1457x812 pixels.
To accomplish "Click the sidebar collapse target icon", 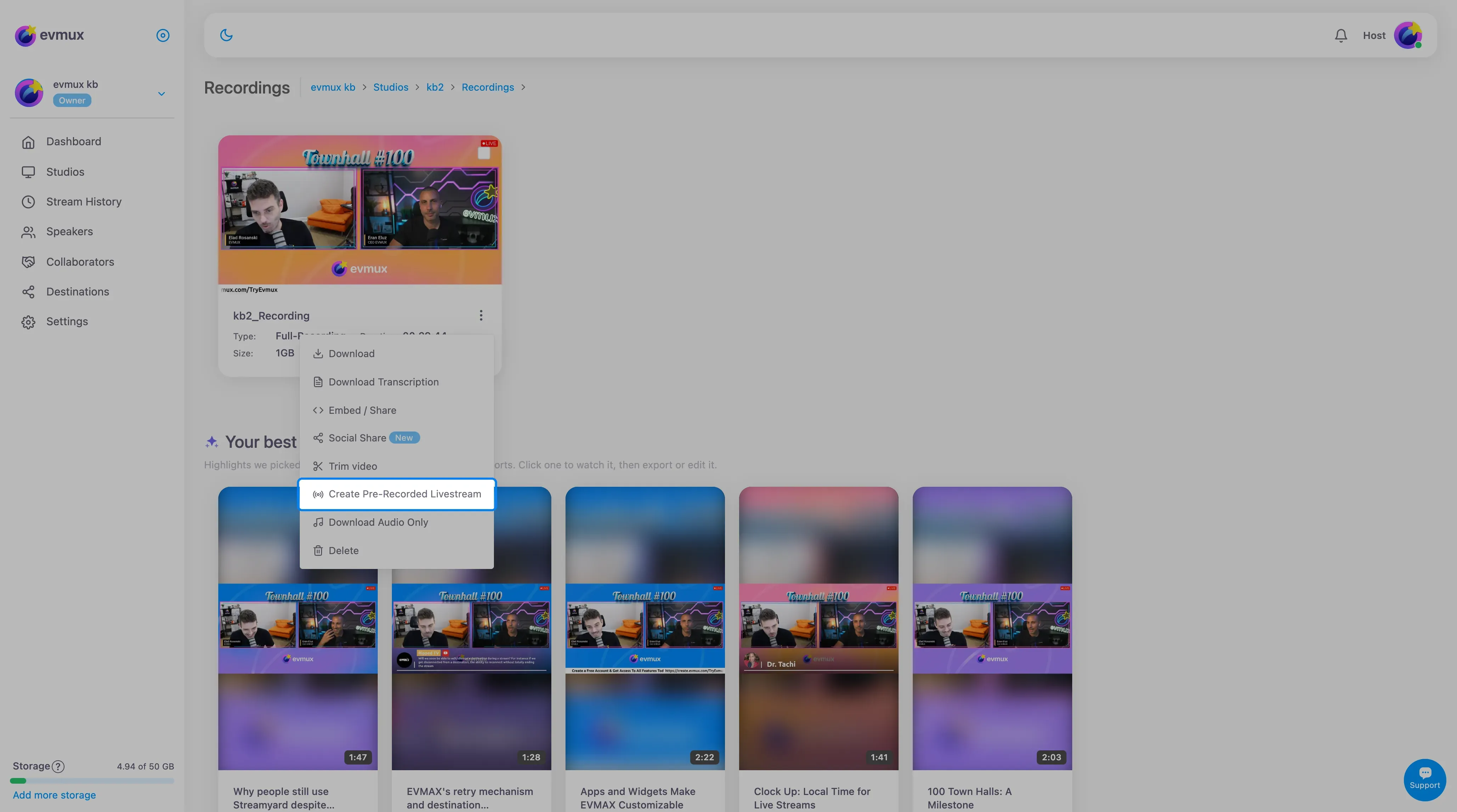I will (x=163, y=36).
